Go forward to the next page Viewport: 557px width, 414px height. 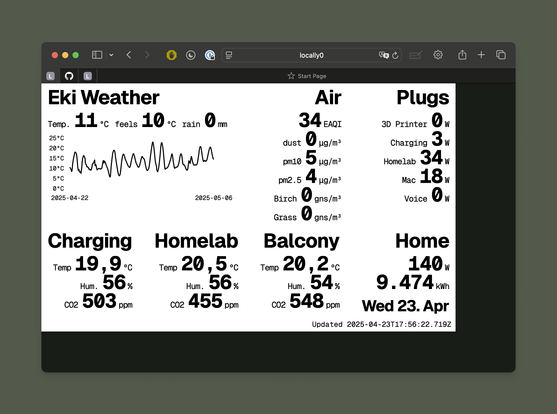click(x=147, y=55)
